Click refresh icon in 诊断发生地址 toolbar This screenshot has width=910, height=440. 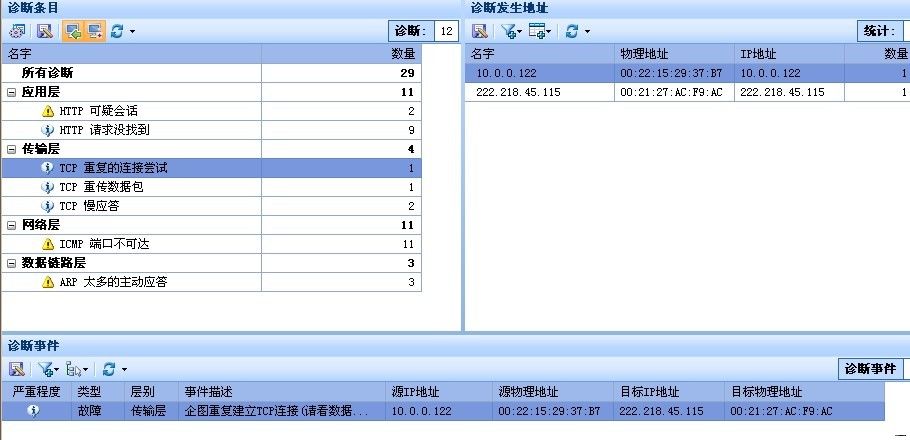point(572,31)
